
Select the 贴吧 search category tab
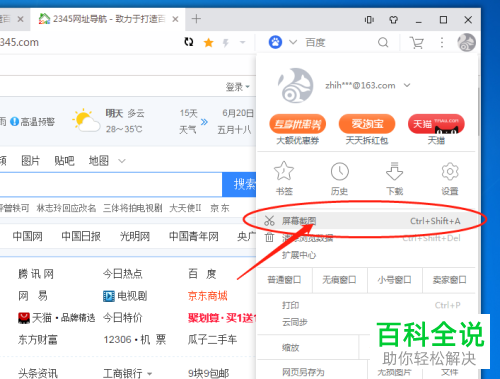tap(64, 161)
